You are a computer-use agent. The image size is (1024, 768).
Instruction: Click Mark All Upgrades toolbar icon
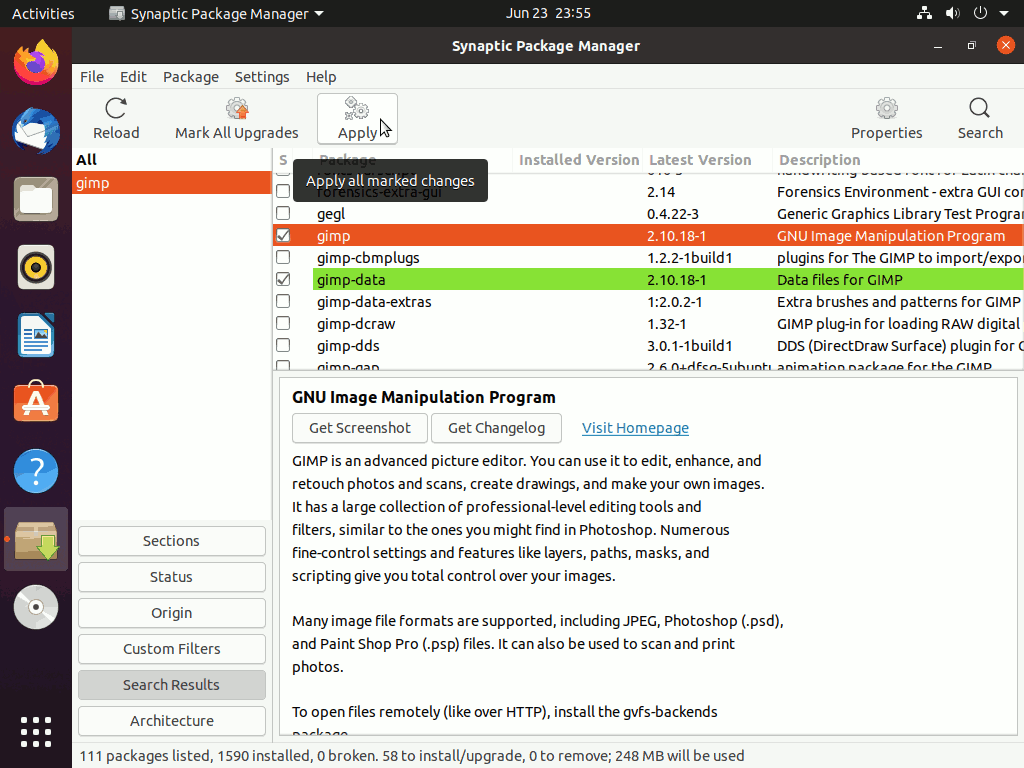click(x=236, y=119)
